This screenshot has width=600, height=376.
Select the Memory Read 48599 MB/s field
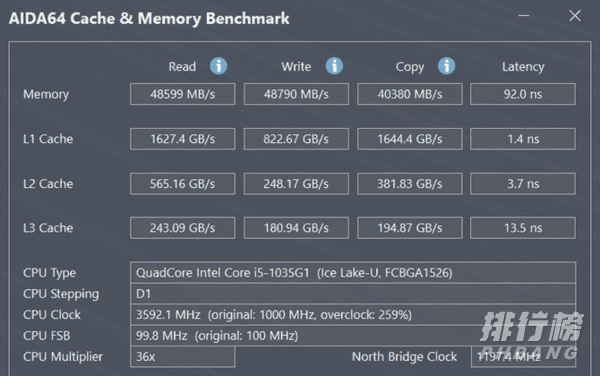click(x=183, y=94)
